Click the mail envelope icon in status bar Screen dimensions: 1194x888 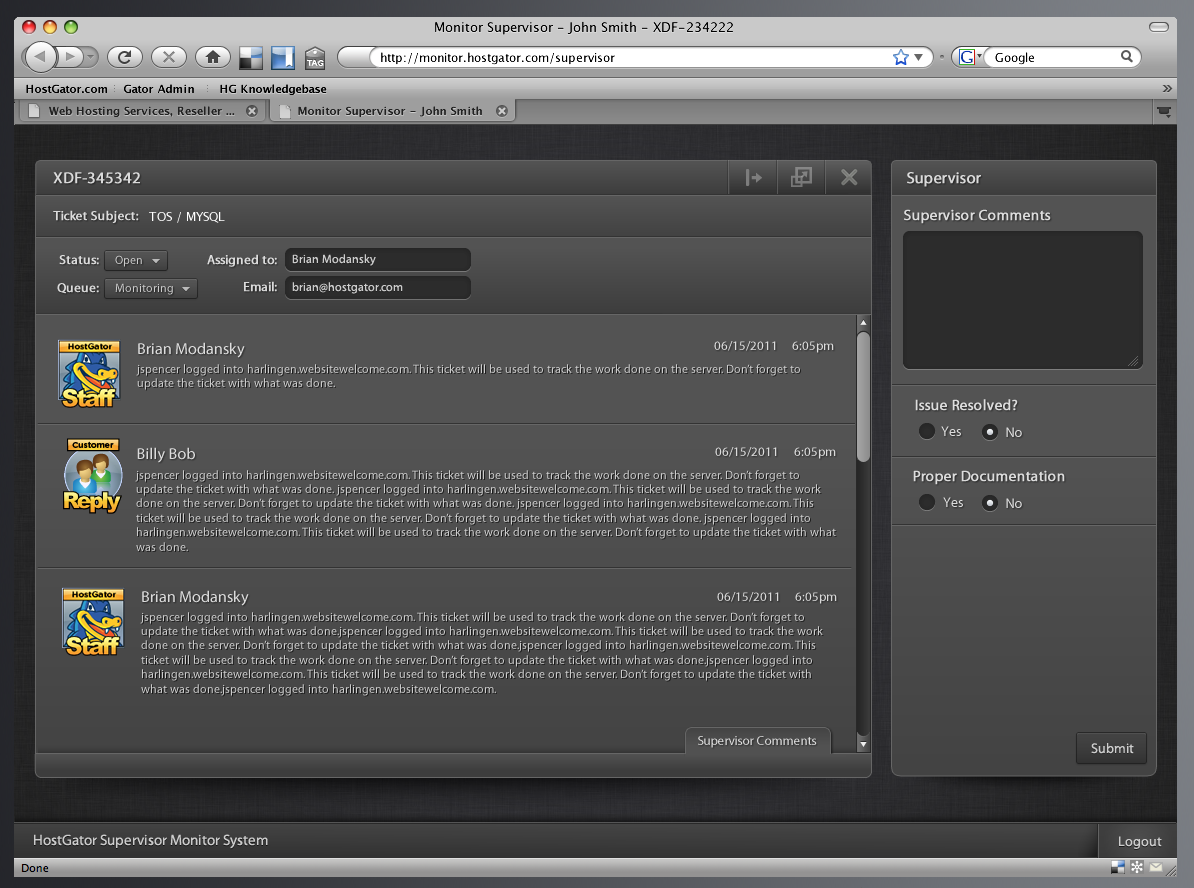(1156, 867)
